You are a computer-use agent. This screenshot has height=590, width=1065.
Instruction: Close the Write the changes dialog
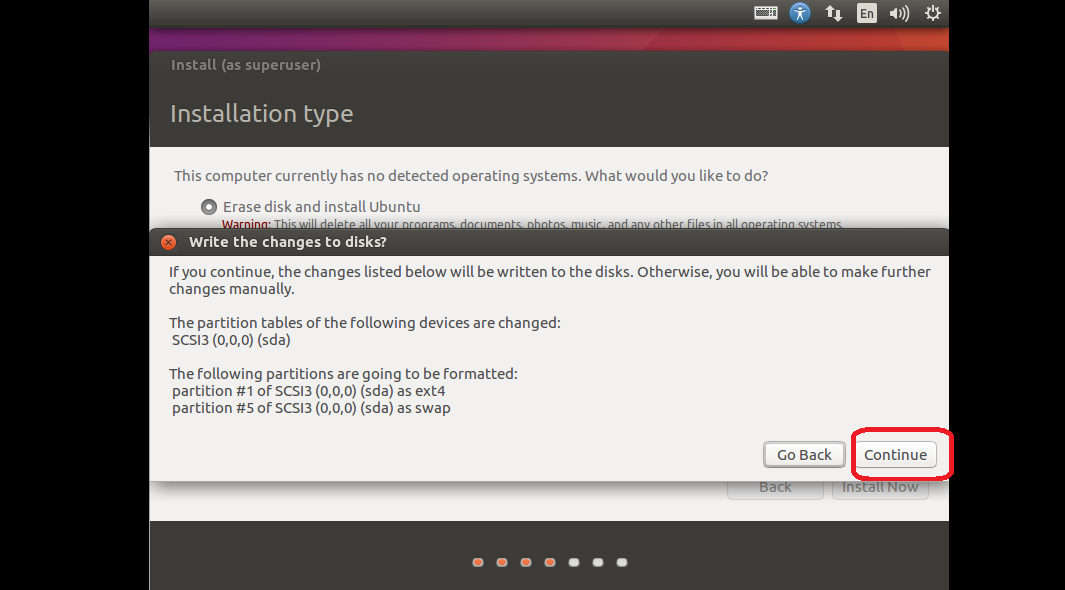tap(168, 242)
